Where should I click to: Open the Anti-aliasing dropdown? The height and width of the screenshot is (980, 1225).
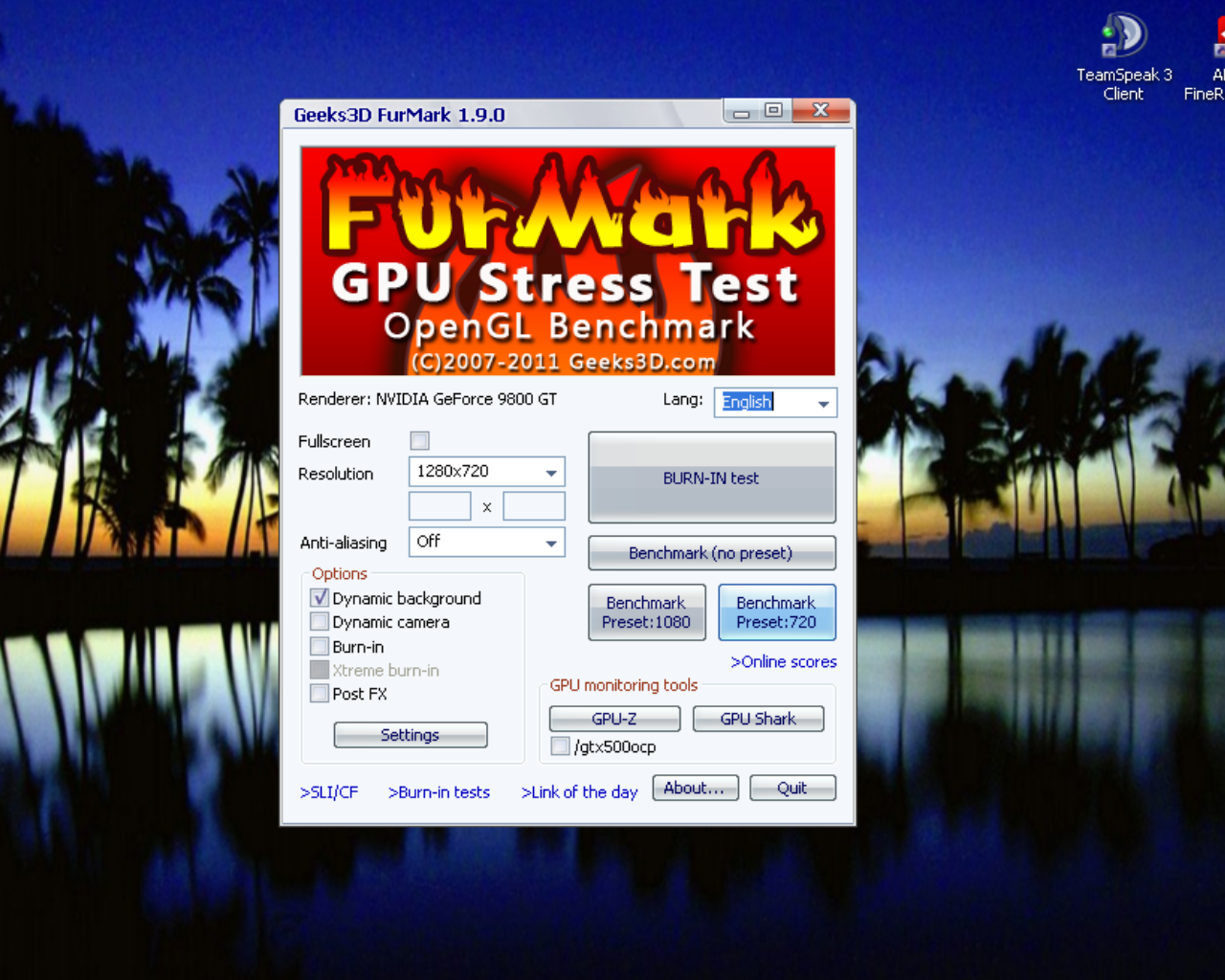(x=486, y=542)
